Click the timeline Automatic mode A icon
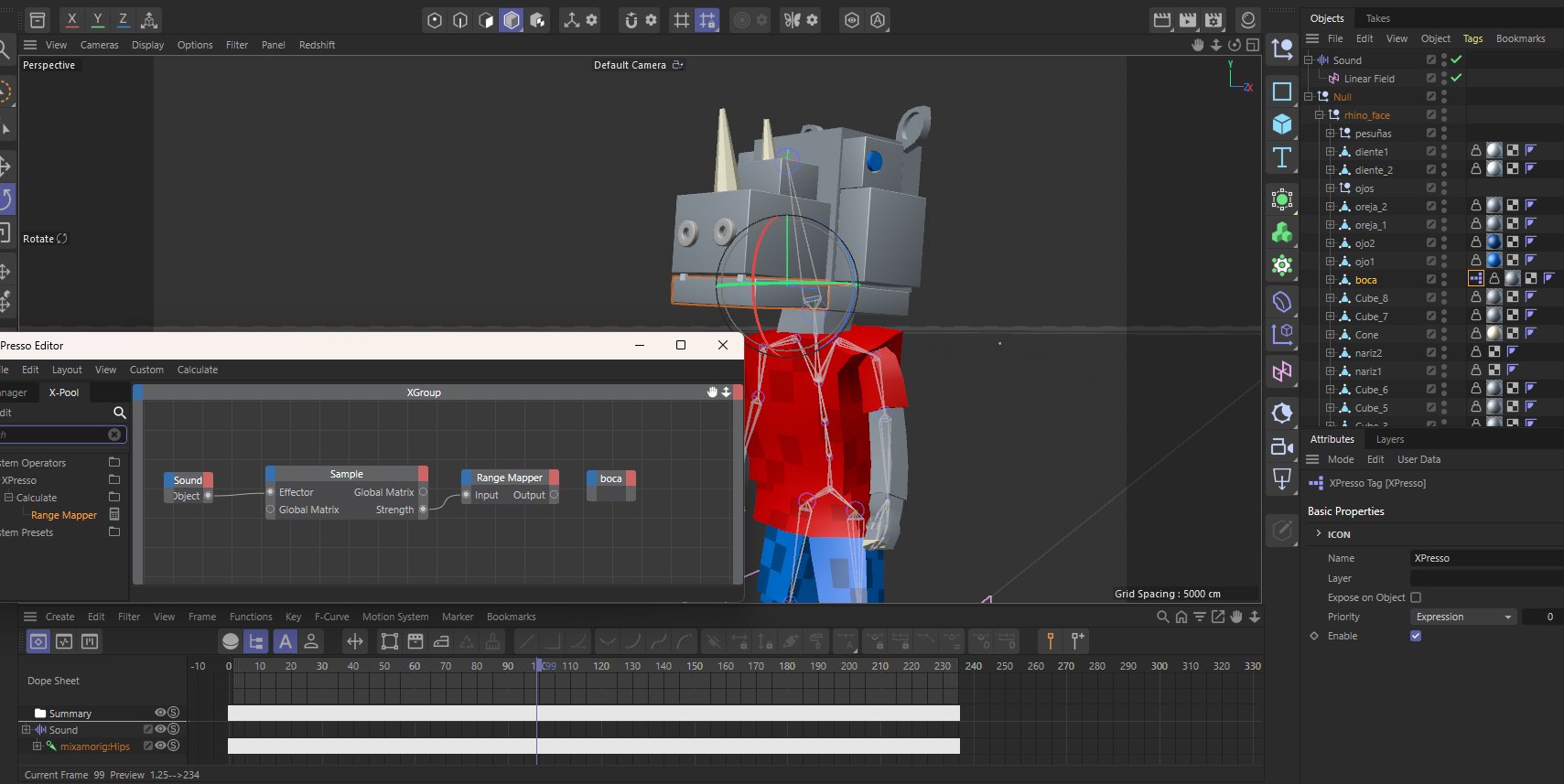1564x784 pixels. [286, 641]
